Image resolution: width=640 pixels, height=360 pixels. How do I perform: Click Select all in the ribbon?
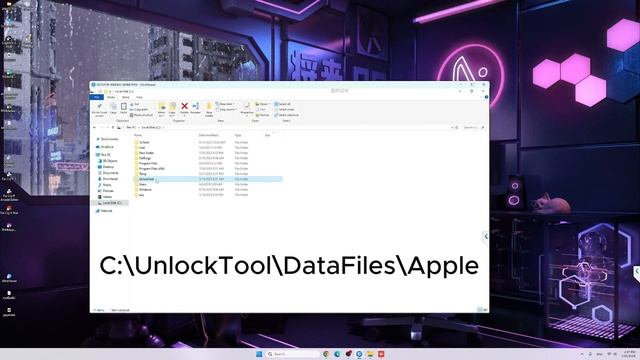pyautogui.click(x=282, y=104)
